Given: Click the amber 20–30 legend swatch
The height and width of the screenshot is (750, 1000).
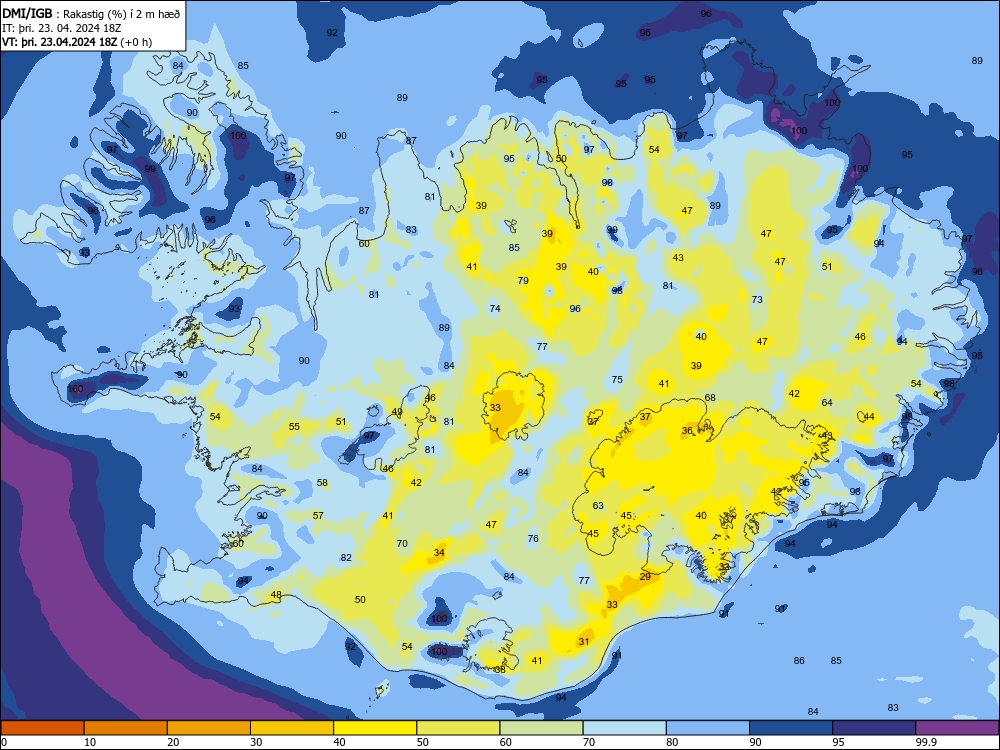Looking at the screenshot, I should pos(209,728).
